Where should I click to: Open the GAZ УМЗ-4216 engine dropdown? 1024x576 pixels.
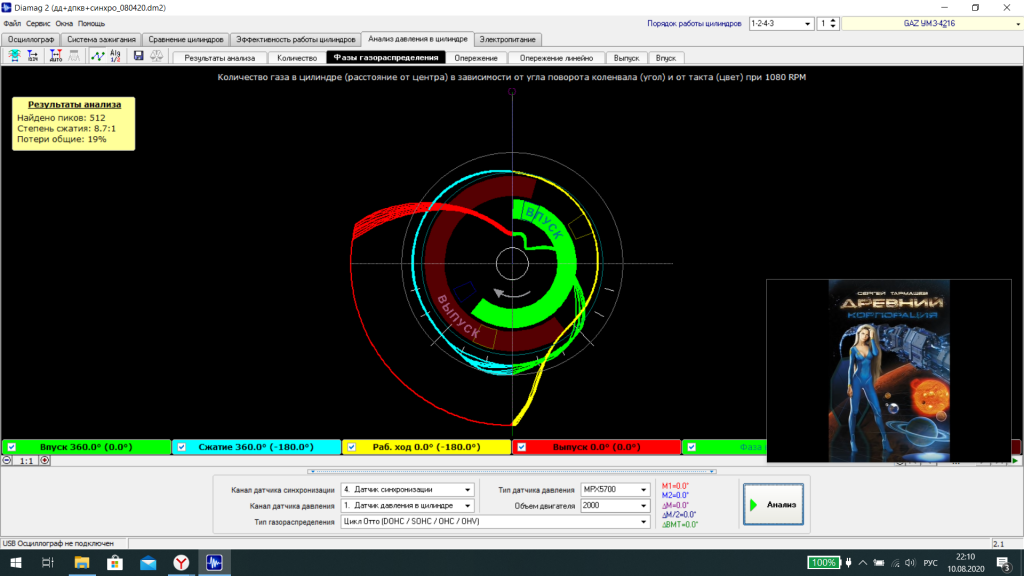point(1017,24)
